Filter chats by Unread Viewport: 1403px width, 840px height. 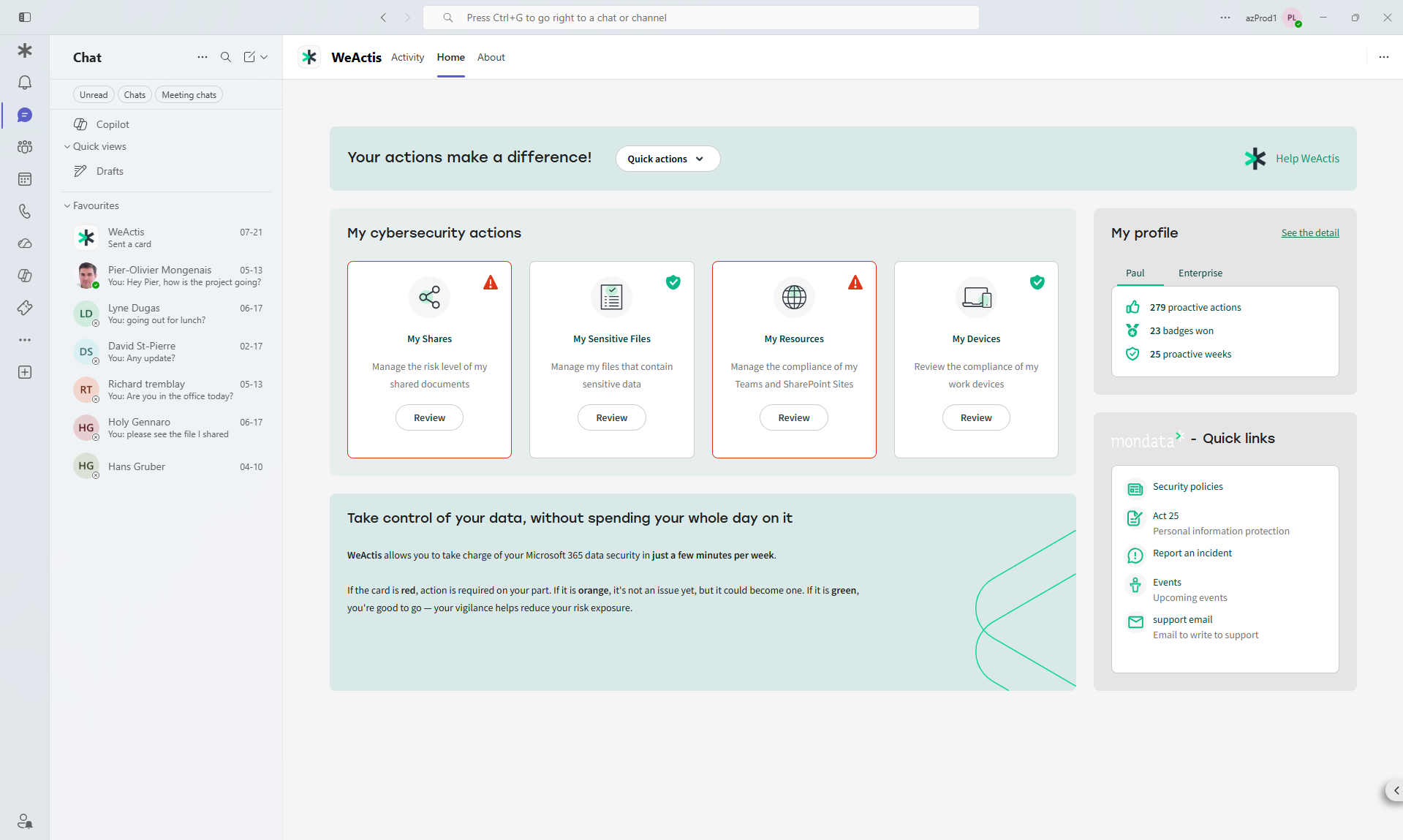click(x=94, y=95)
